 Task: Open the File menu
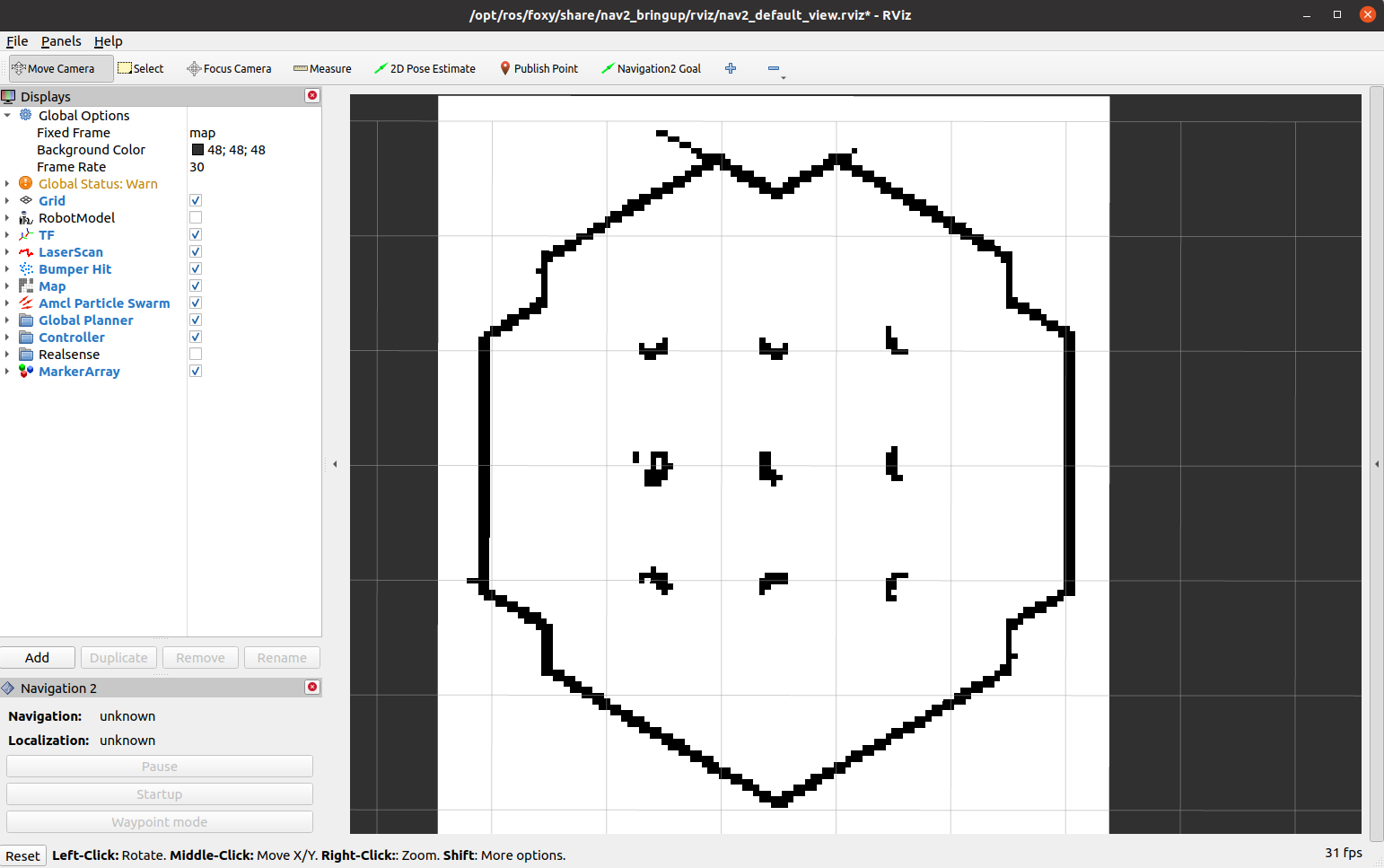pyautogui.click(x=17, y=41)
